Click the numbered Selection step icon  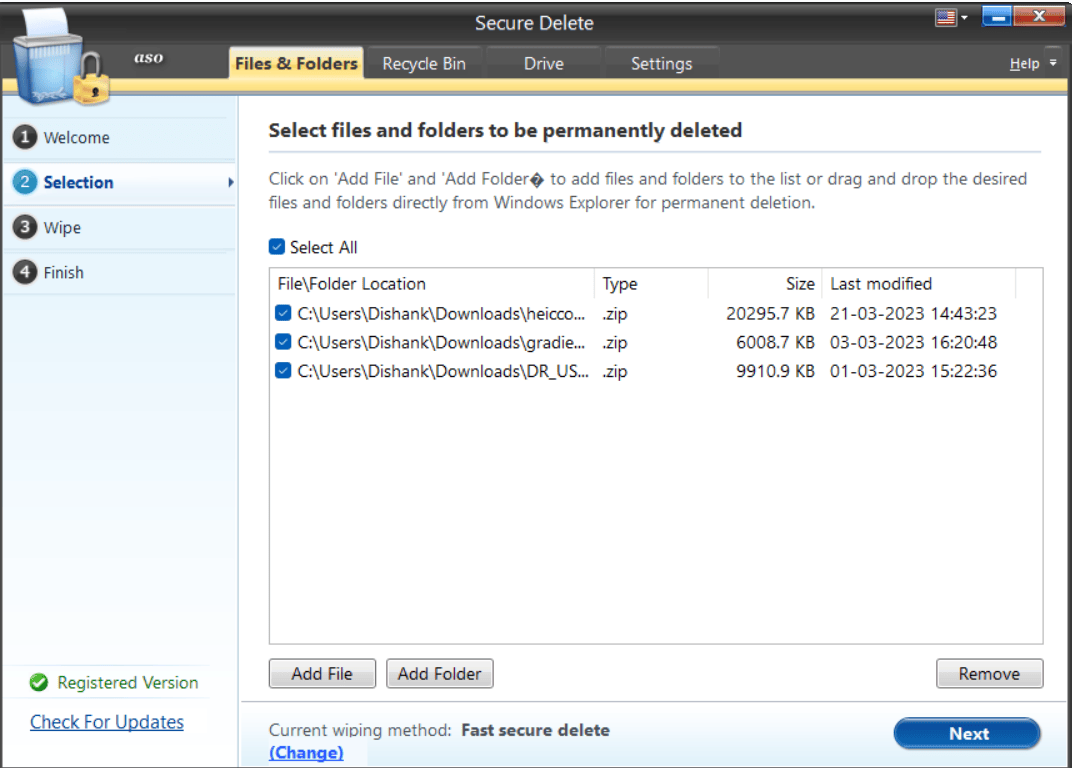tap(24, 182)
